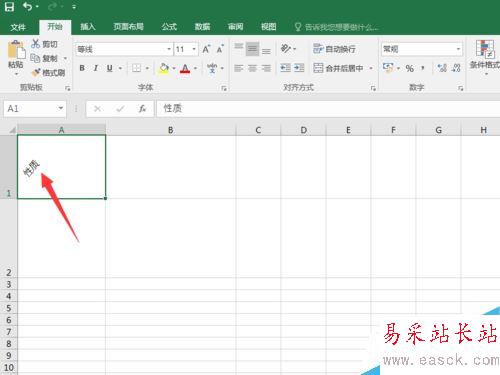Switch to the 视图 ribbon tab
The width and height of the screenshot is (500, 375).
click(268, 27)
